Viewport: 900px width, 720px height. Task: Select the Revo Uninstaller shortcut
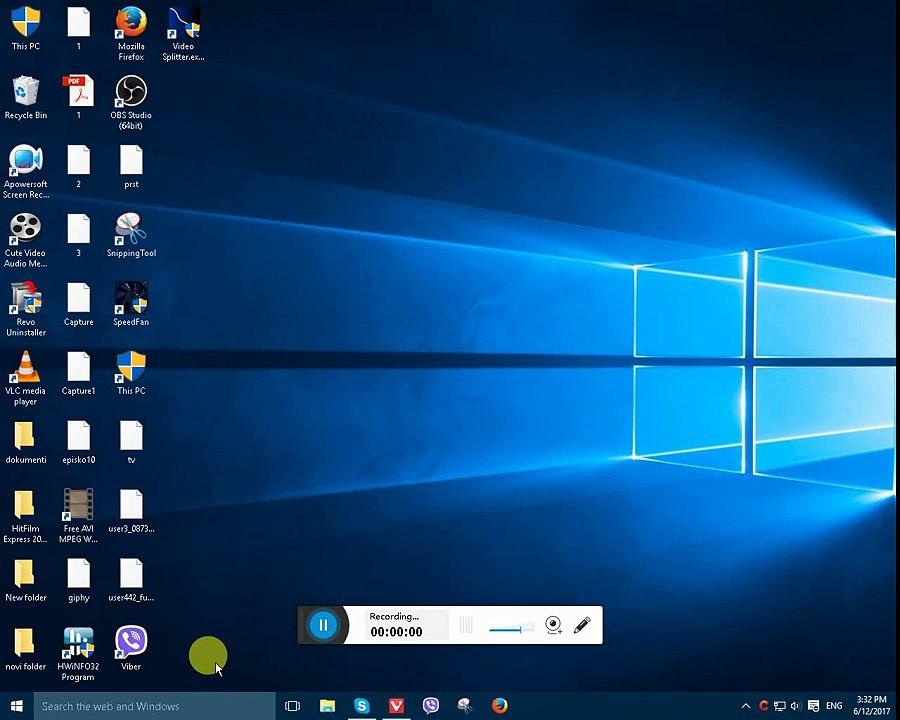(25, 309)
